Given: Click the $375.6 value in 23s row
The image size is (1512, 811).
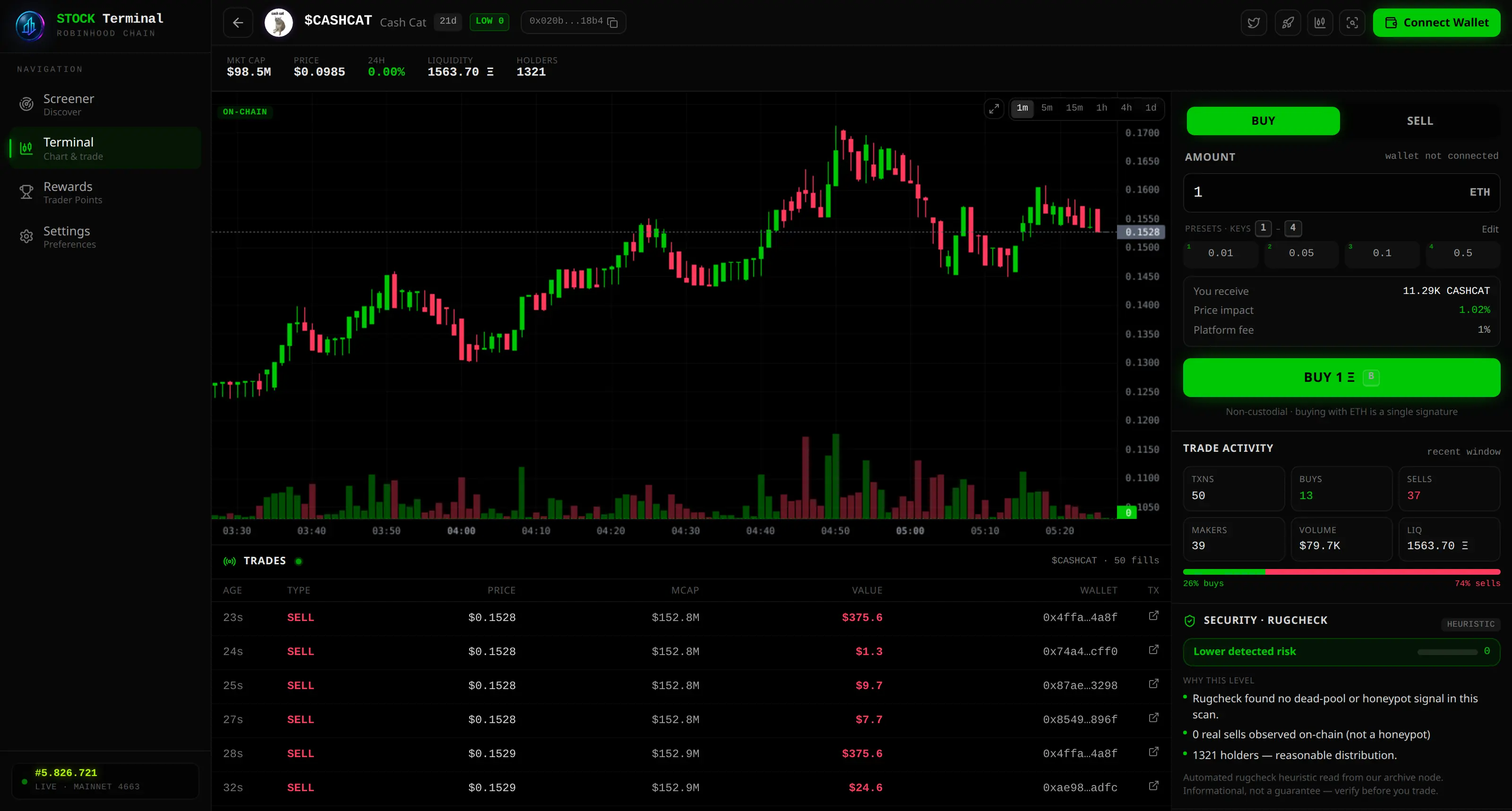Looking at the screenshot, I should coord(862,617).
